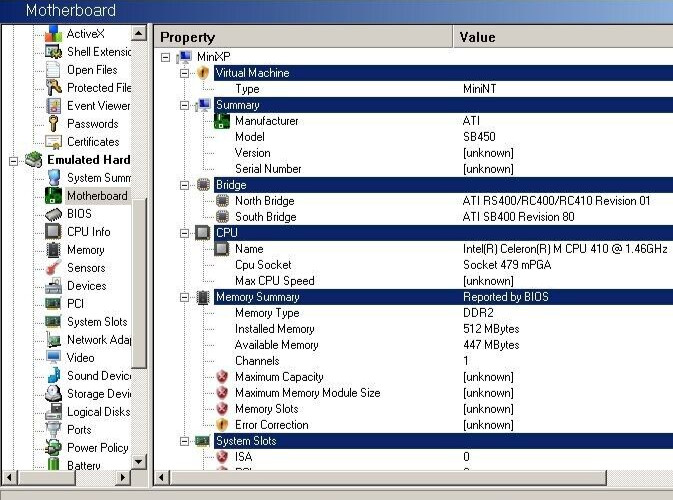Image resolution: width=673 pixels, height=500 pixels.
Task: Click the property list left scroll arrow
Action: pyautogui.click(x=161, y=478)
